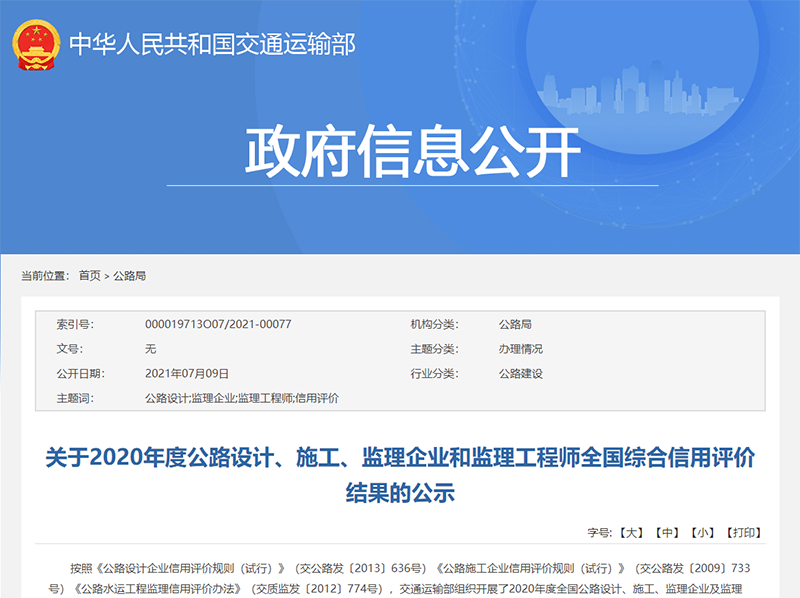Viewport: 800px width, 598px height.
Task: Click the 字号 label before size options
Action: (598, 533)
